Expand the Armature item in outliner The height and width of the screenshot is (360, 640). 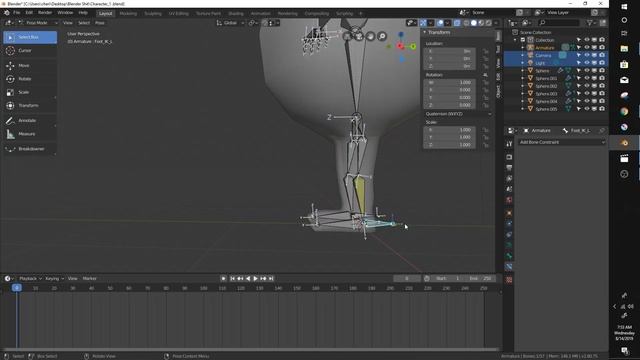[522, 48]
